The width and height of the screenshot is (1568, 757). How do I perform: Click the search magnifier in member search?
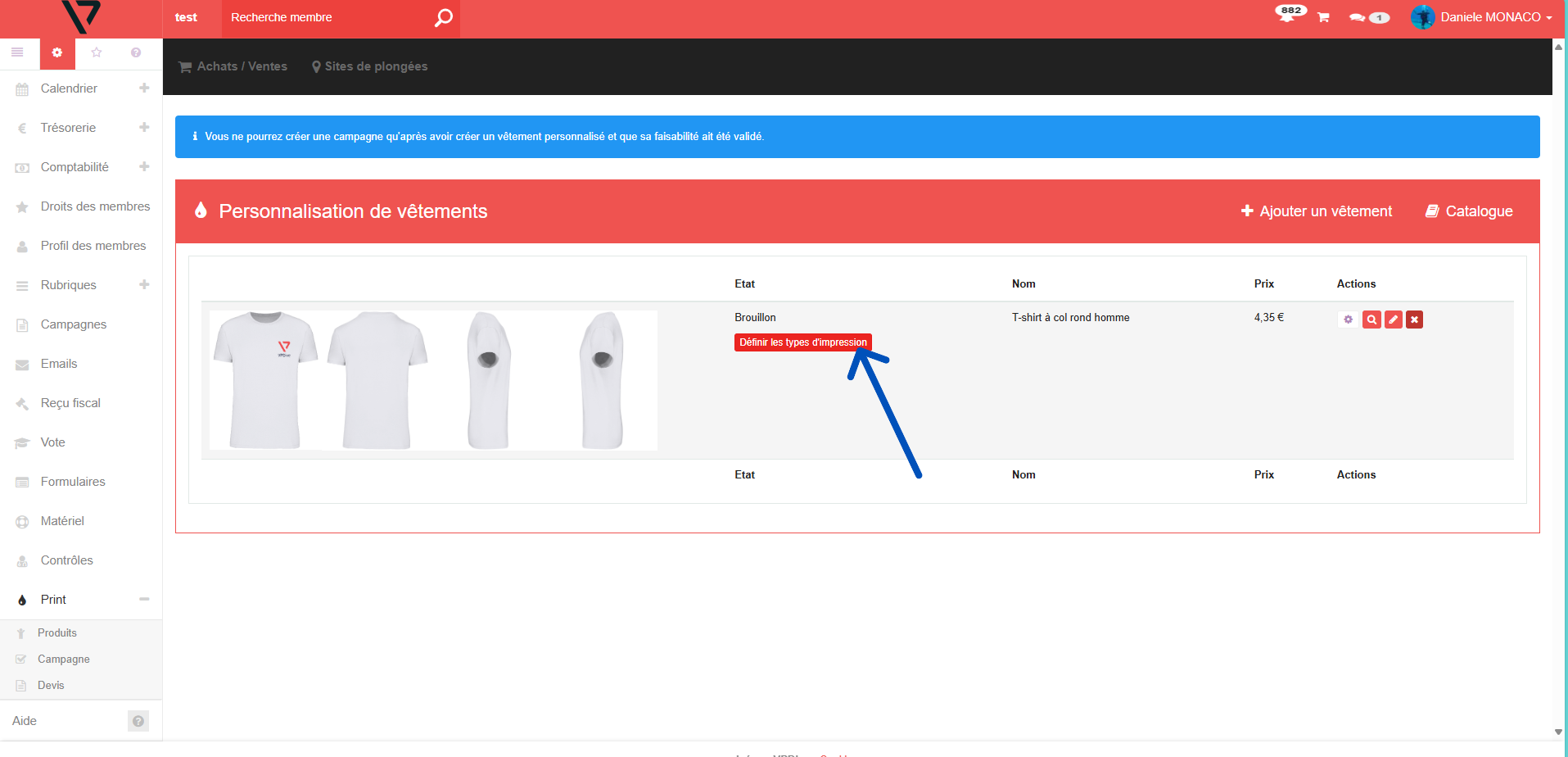[x=443, y=18]
